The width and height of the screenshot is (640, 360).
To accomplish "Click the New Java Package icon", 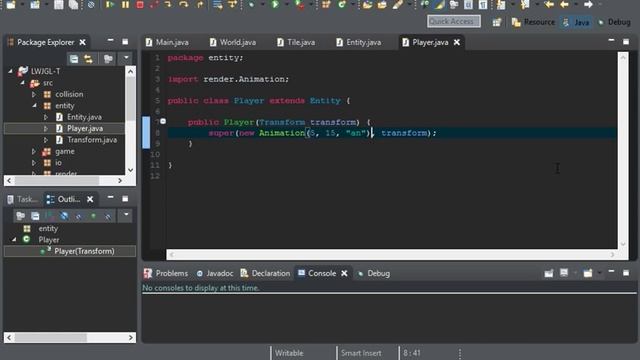I will click(326, 5).
